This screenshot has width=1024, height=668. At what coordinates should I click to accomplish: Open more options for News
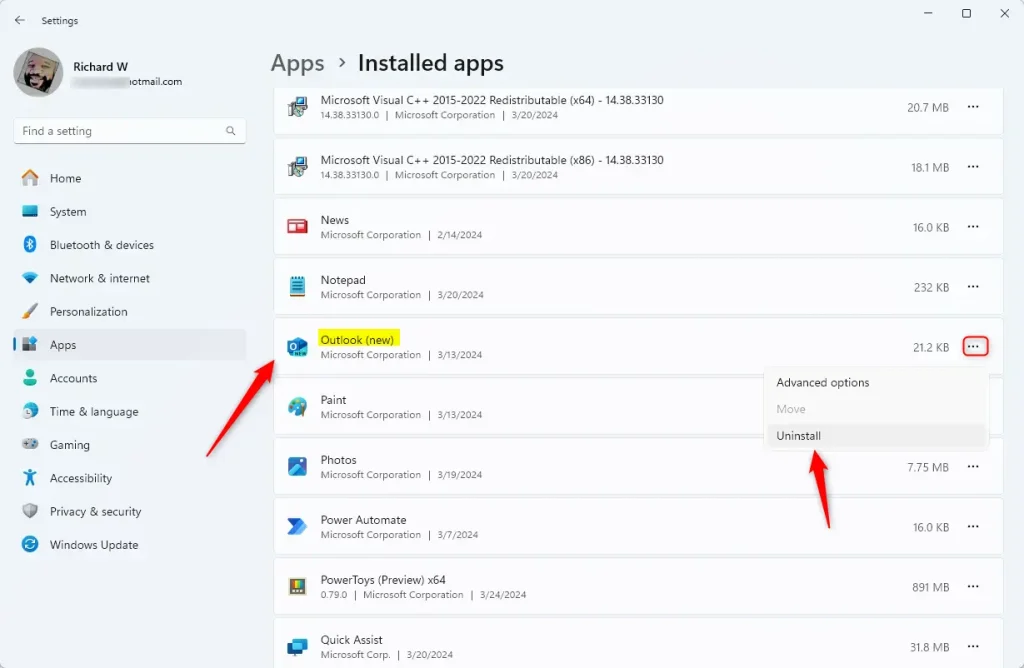[x=973, y=227]
